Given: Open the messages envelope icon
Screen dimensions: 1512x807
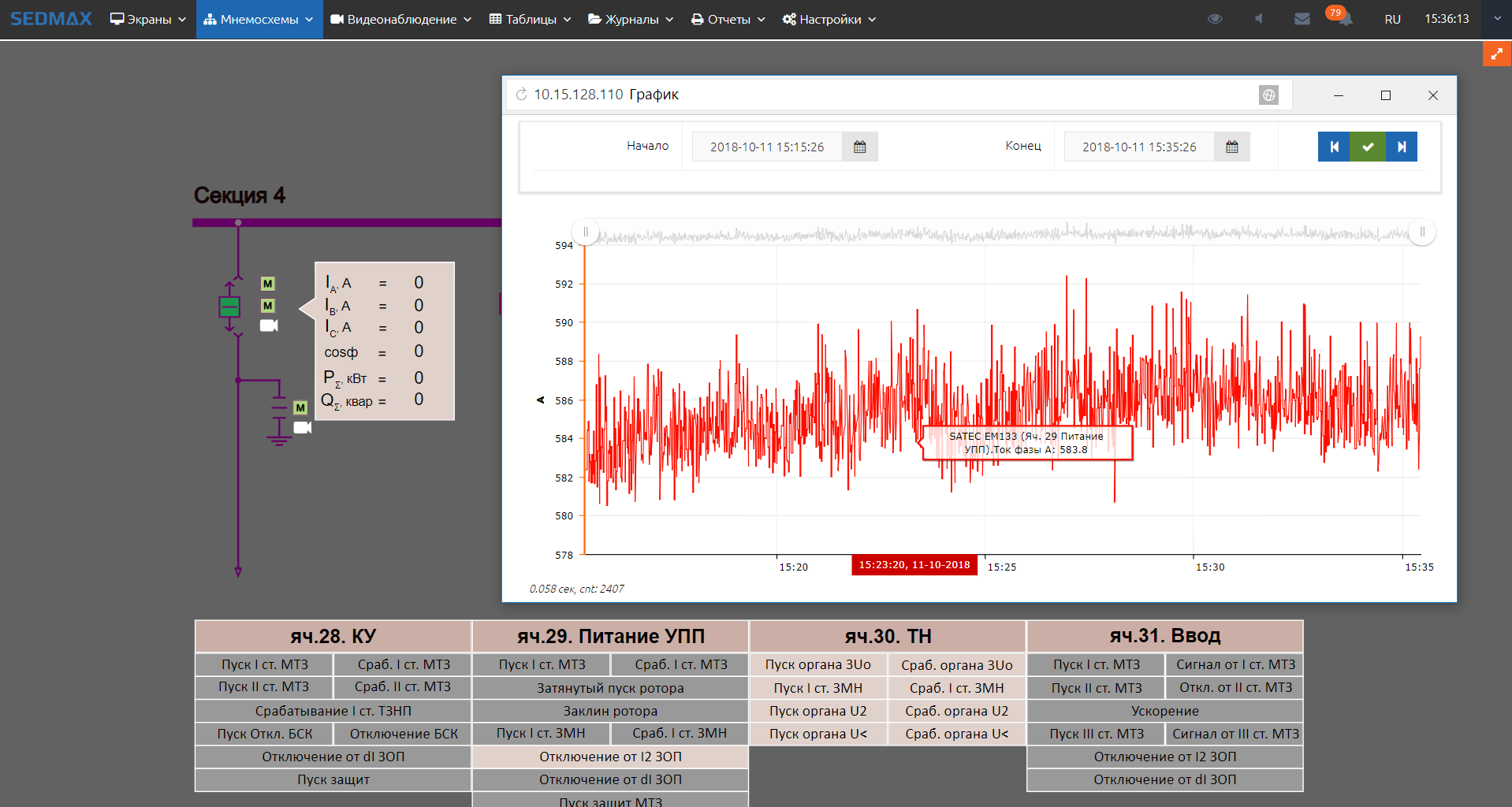Looking at the screenshot, I should click(x=1302, y=19).
